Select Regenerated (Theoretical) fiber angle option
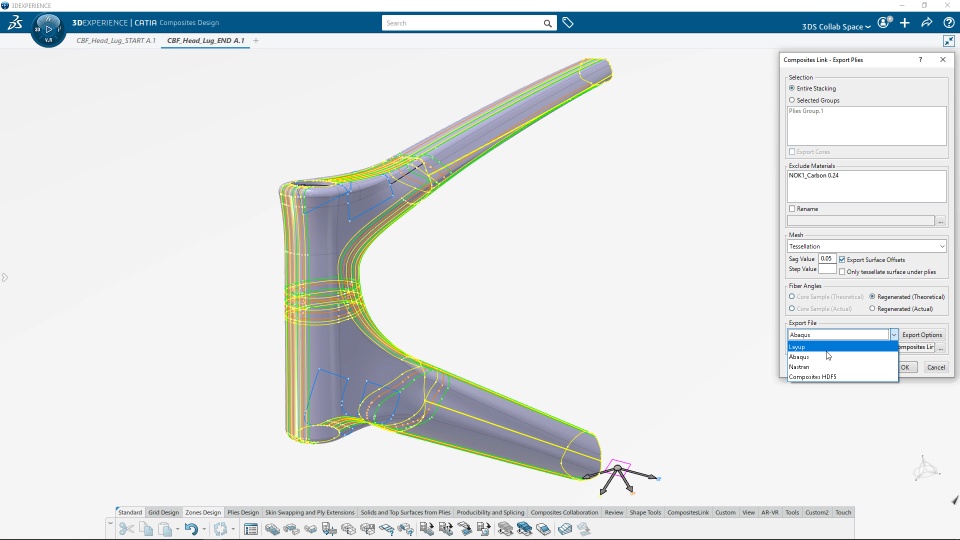The height and width of the screenshot is (540, 960). (x=872, y=296)
